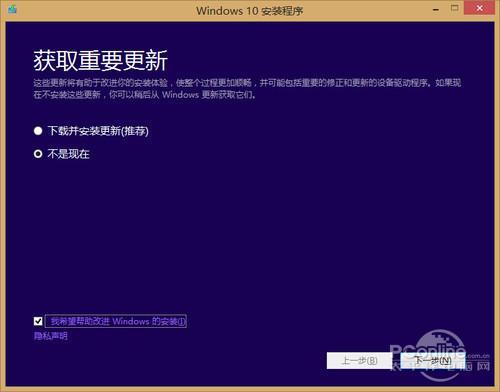Click the "获取重要更新" heading text
This screenshot has width=500, height=392.
[x=100, y=61]
